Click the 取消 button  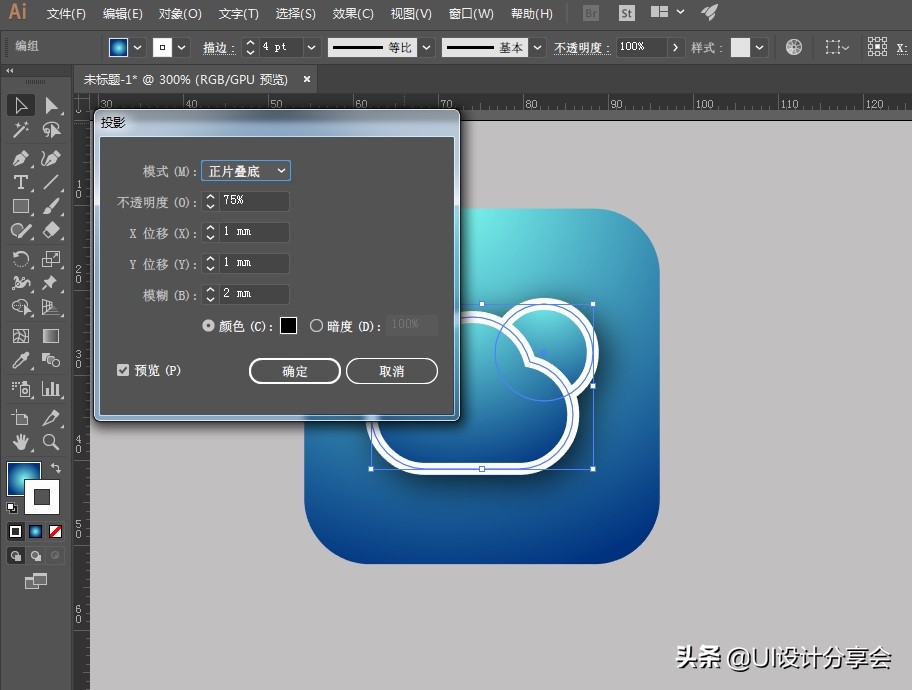click(392, 371)
